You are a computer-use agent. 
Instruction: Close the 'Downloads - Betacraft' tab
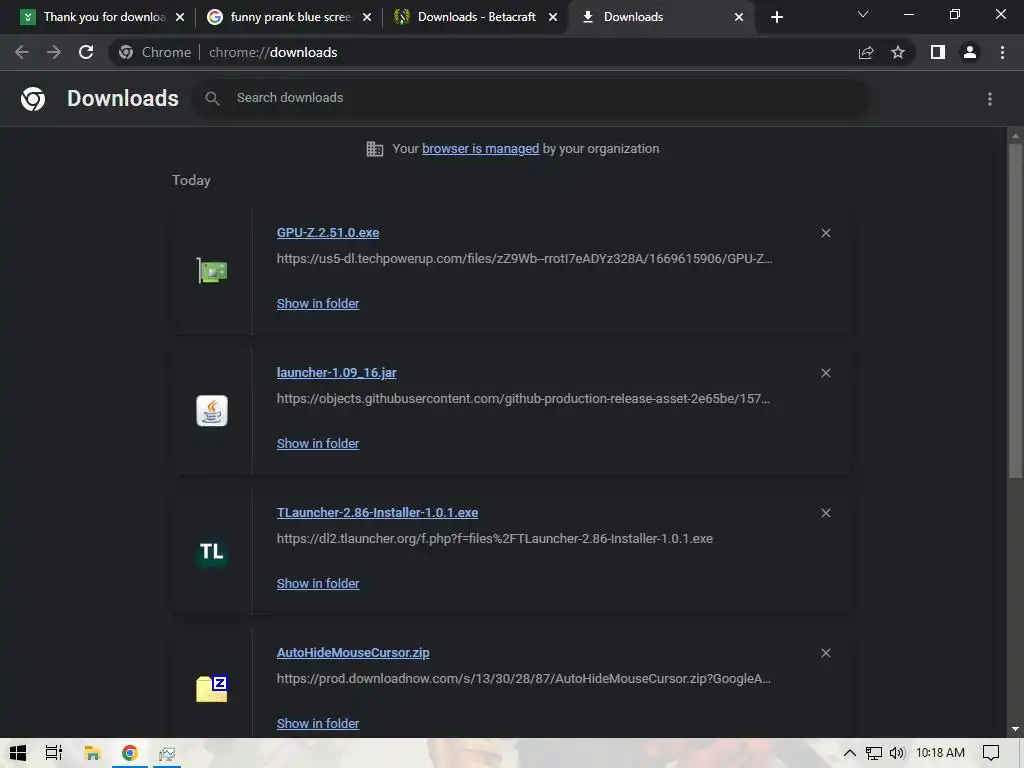pos(552,17)
